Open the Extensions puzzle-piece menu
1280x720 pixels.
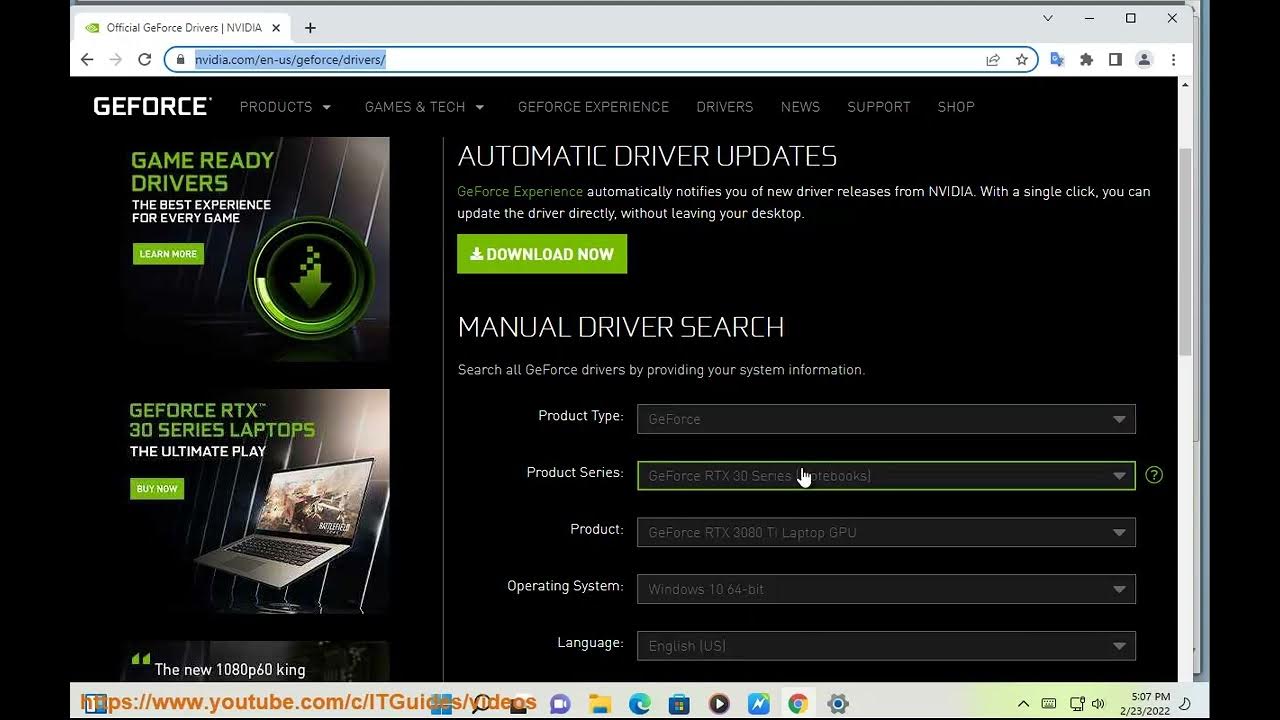pyautogui.click(x=1087, y=60)
